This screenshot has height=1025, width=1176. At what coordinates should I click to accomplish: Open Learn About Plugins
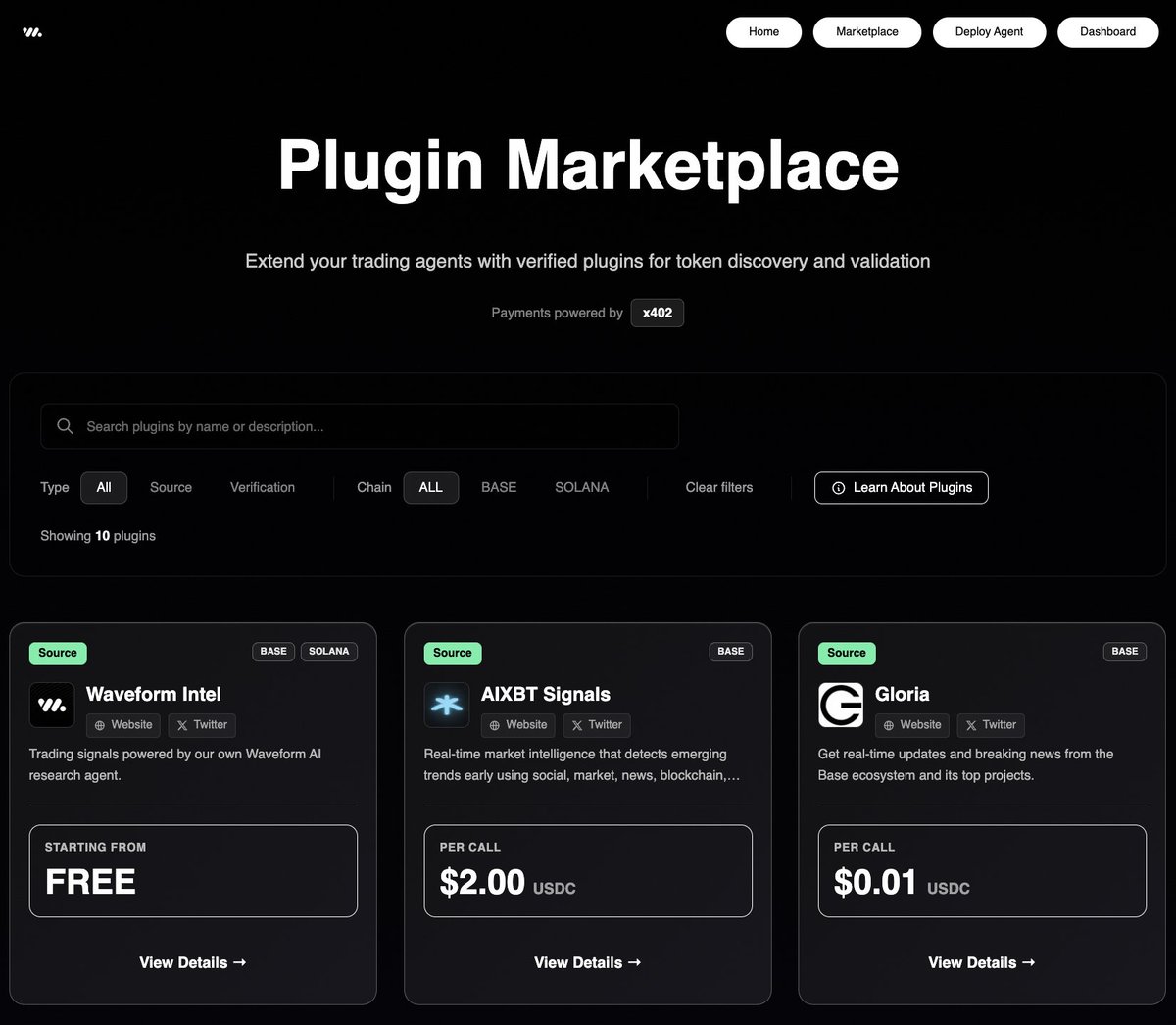click(x=901, y=487)
